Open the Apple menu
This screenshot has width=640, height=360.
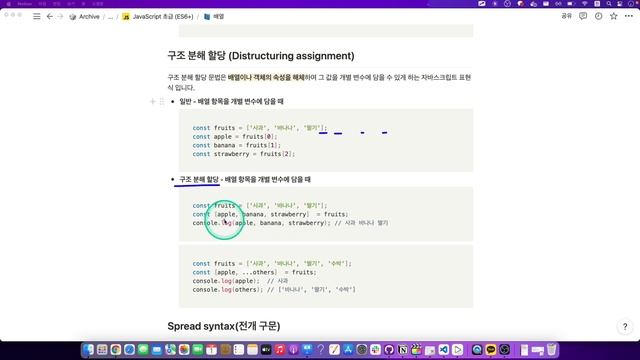tap(8, 4)
